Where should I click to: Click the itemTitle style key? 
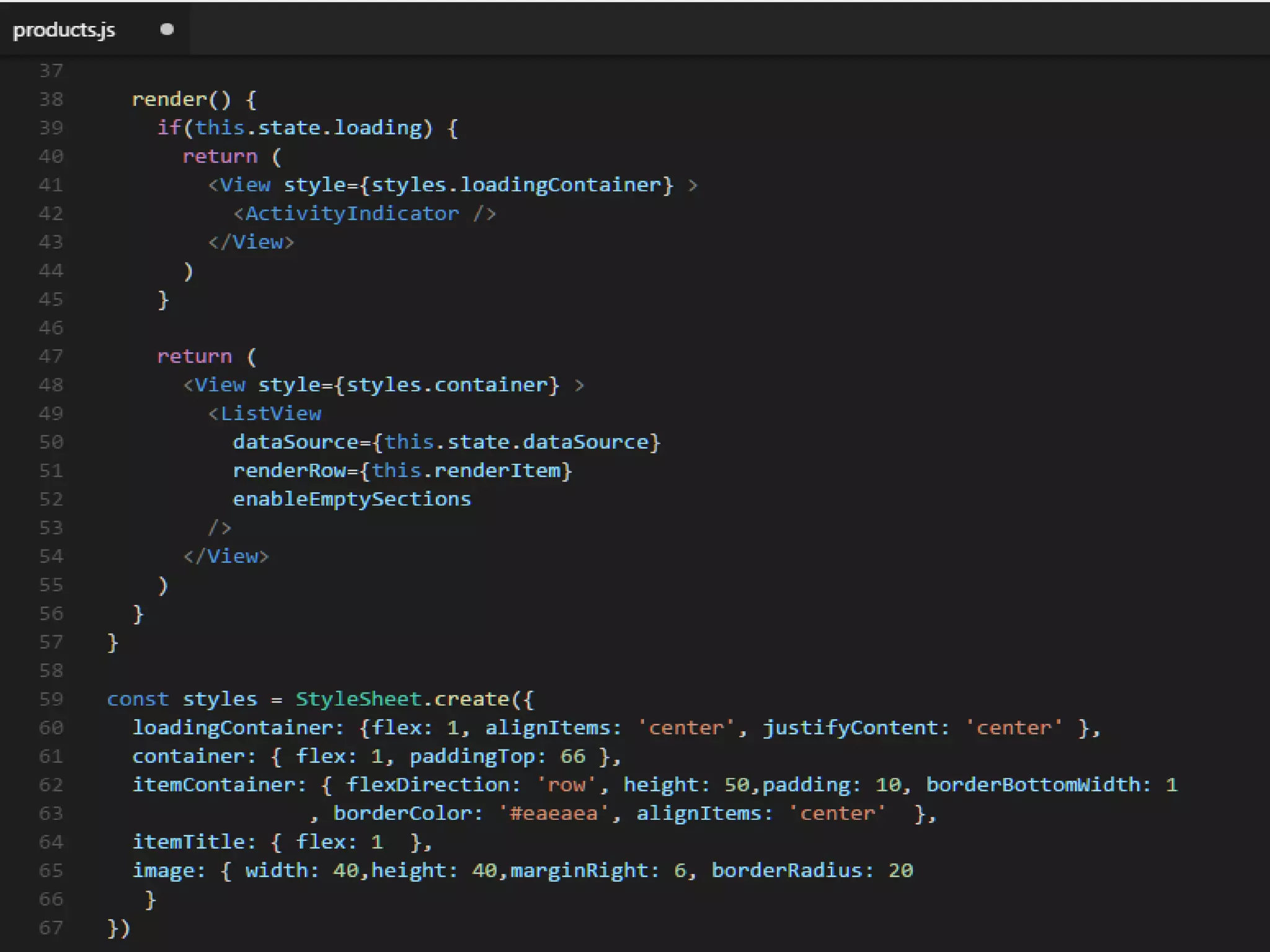coord(189,842)
